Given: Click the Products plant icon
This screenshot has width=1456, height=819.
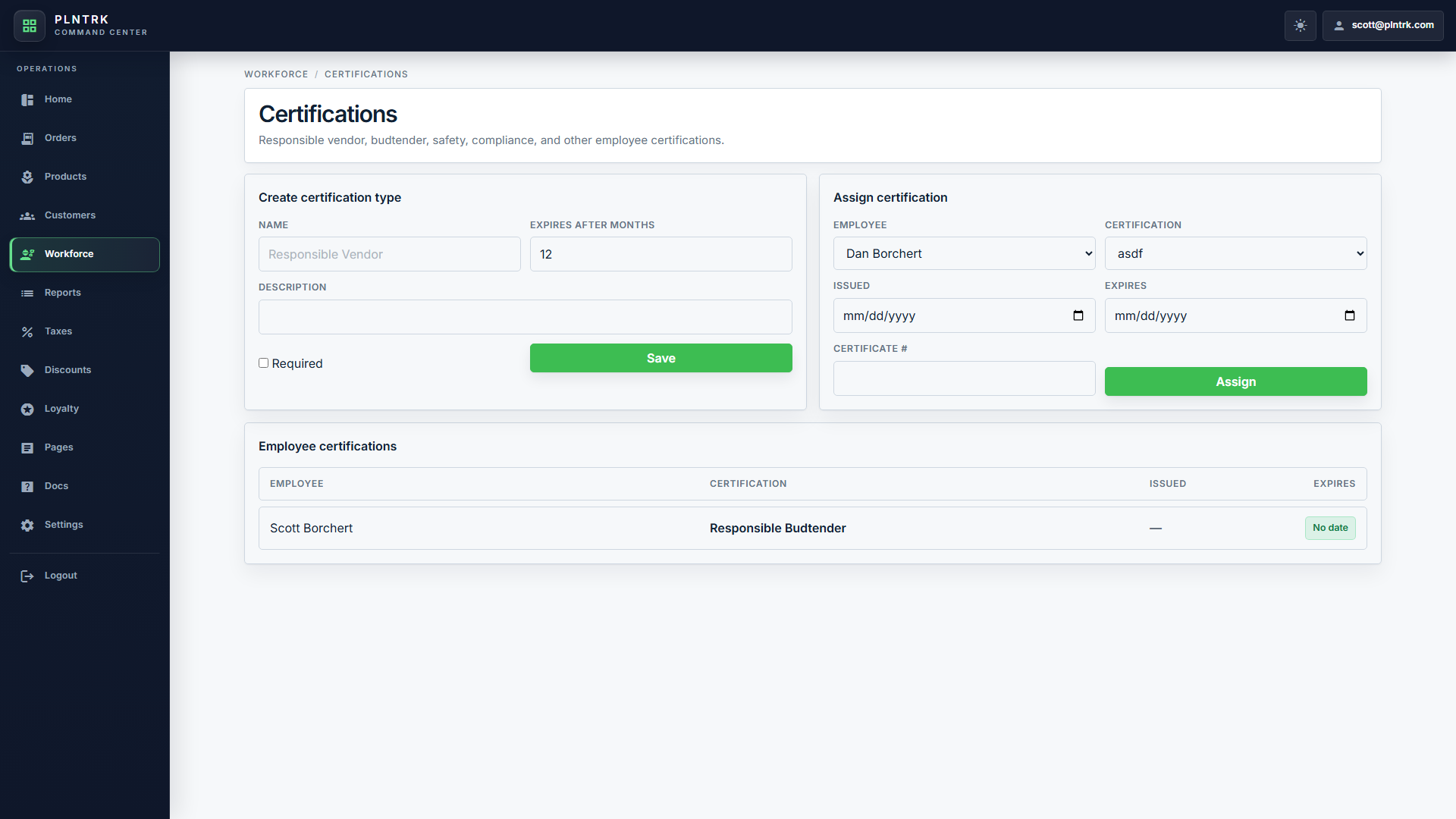Looking at the screenshot, I should coord(27,177).
